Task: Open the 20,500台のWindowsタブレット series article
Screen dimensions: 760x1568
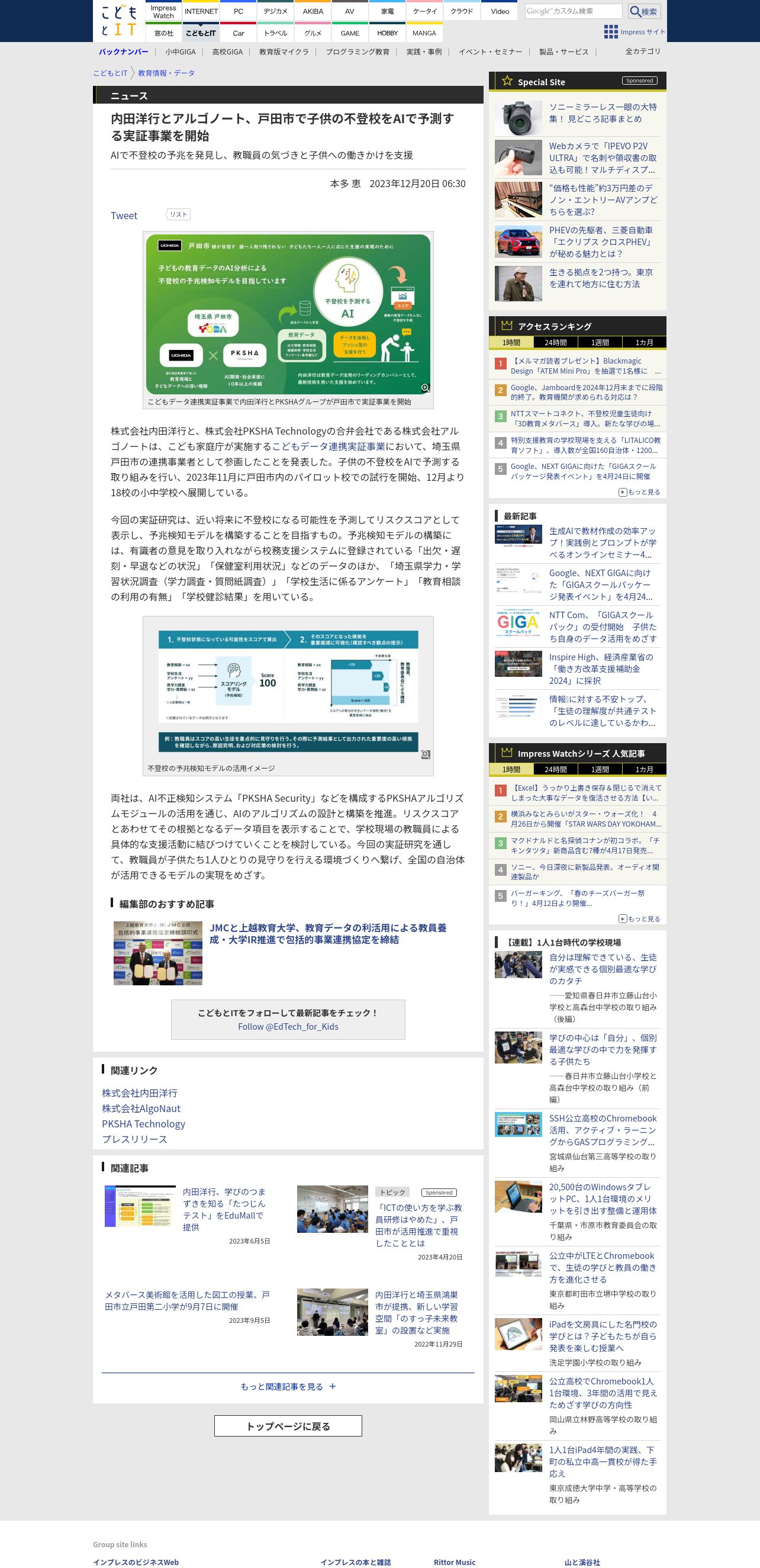Action: click(x=603, y=1199)
